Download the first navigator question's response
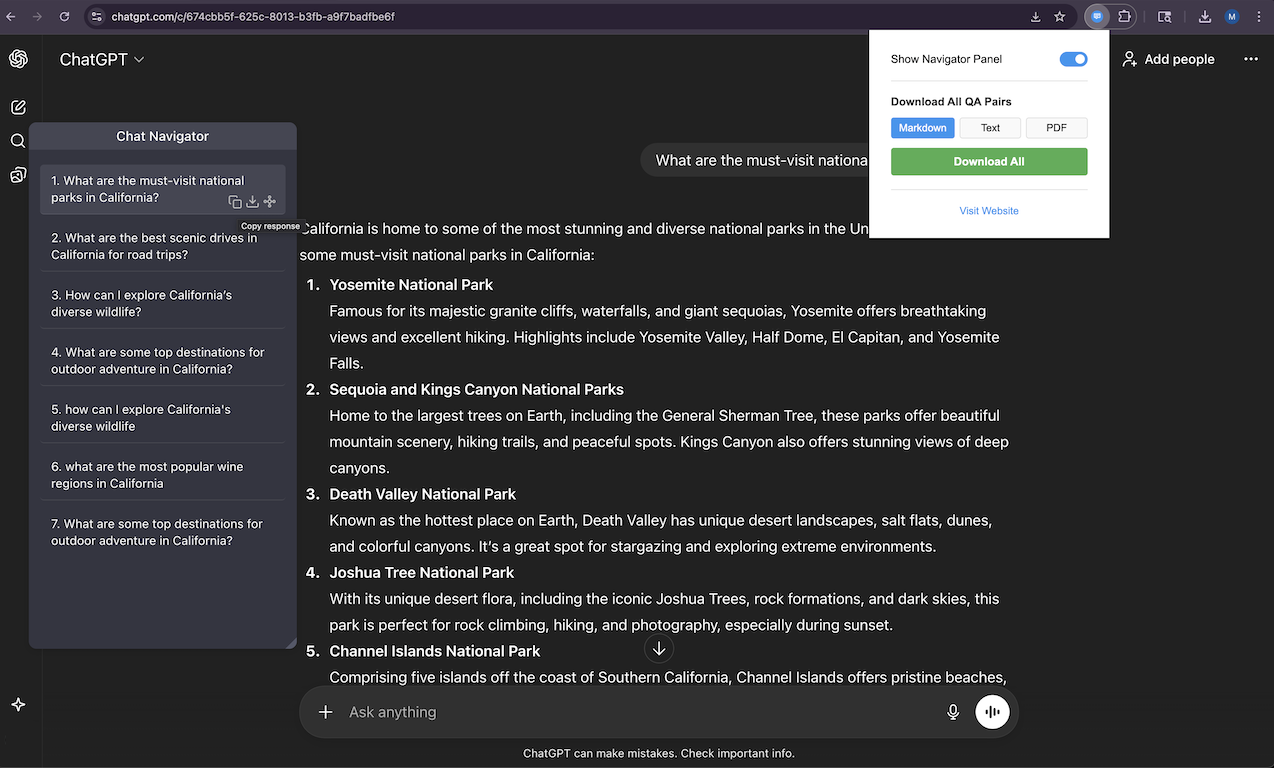The width and height of the screenshot is (1274, 768). coord(252,202)
